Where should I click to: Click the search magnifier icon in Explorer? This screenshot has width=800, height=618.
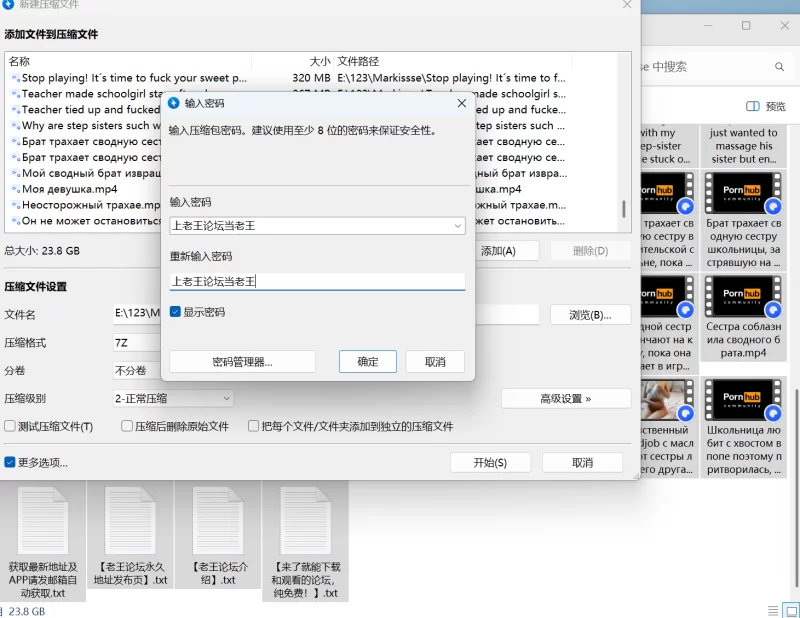[x=779, y=67]
